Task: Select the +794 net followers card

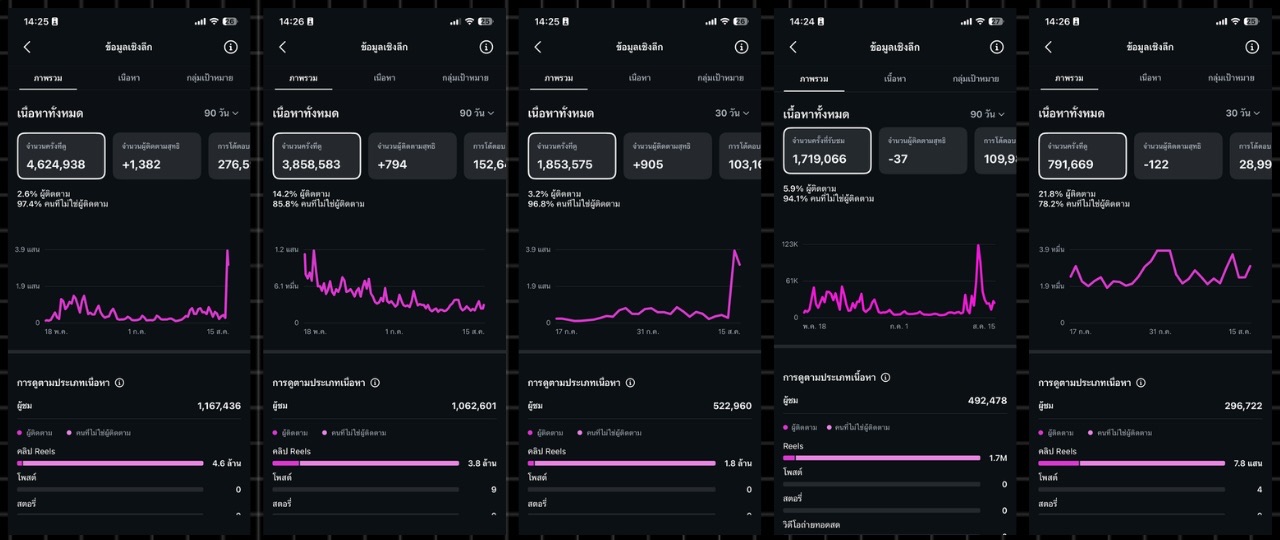Action: (412, 156)
